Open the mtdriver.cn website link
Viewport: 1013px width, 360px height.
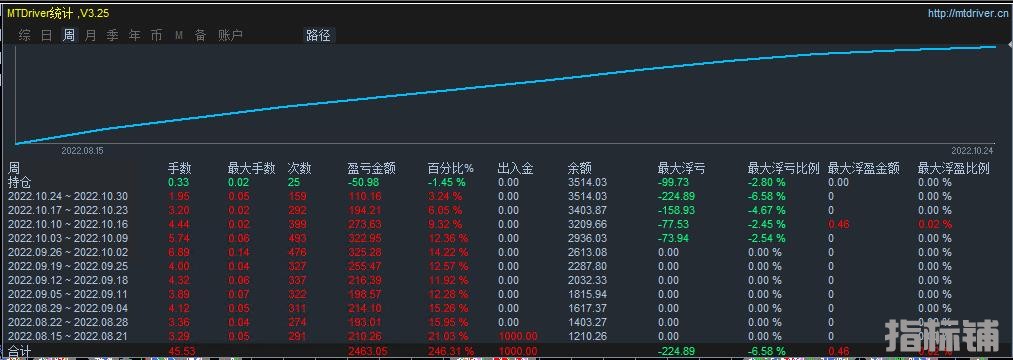pos(968,13)
